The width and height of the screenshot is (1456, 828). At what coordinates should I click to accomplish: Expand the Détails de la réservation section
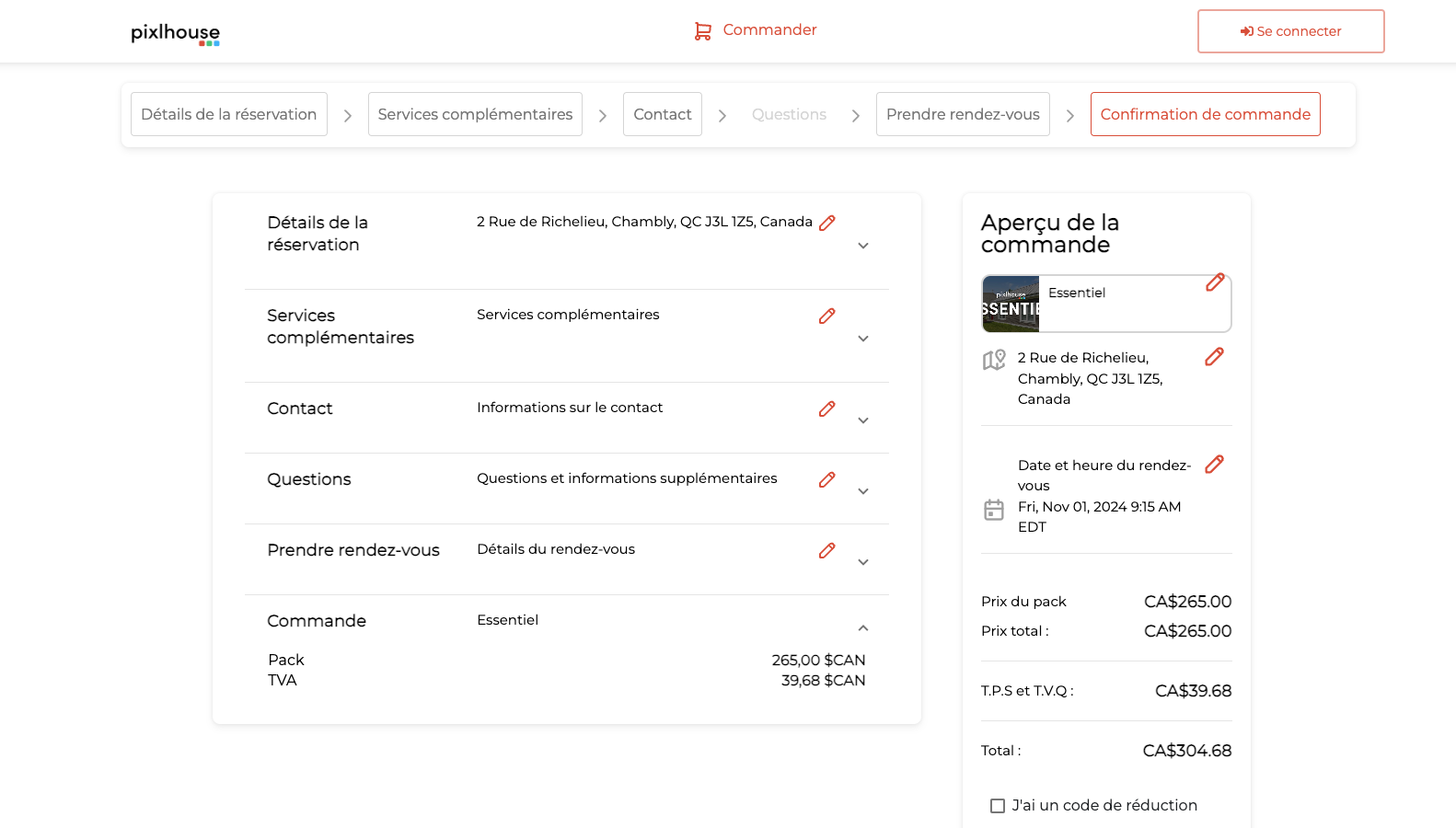[x=862, y=246]
